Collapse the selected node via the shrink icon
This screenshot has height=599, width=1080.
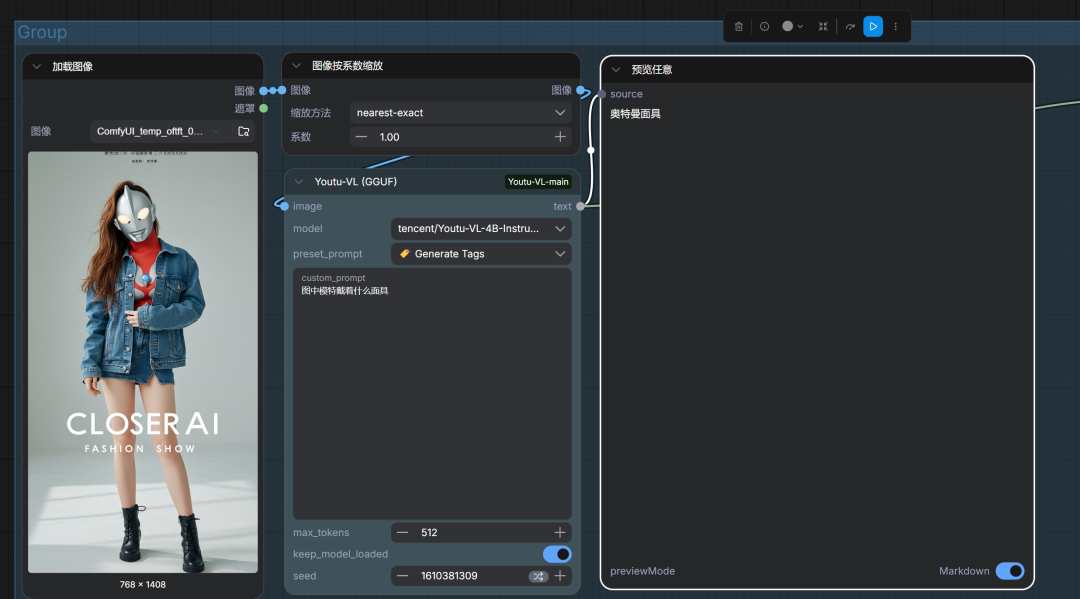822,27
